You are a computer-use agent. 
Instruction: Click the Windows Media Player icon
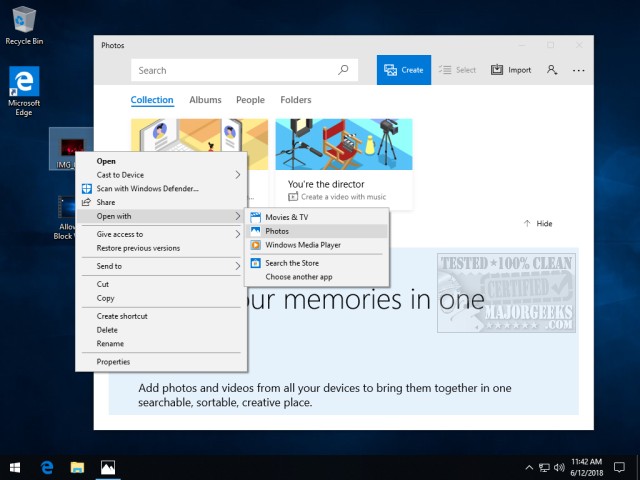pos(256,245)
